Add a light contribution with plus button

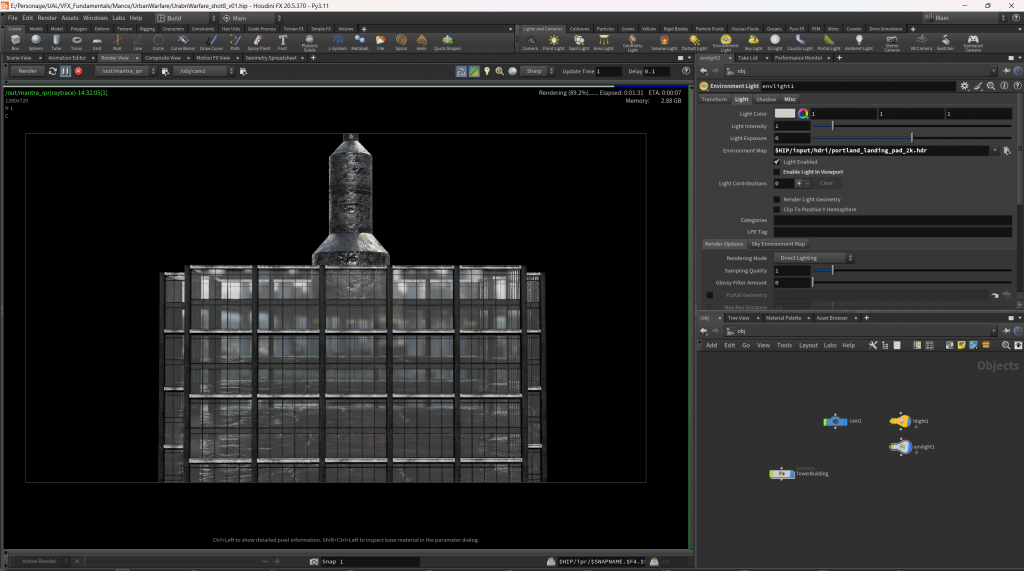coord(798,184)
